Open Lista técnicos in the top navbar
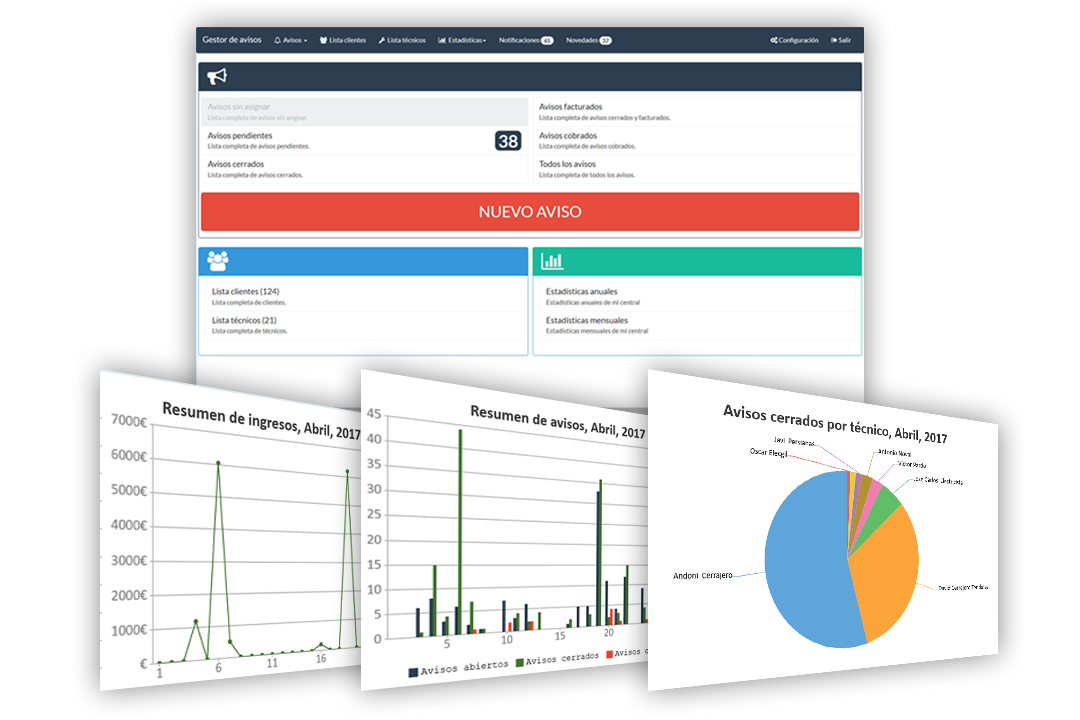Image resolution: width=1080 pixels, height=720 pixels. coord(402,41)
